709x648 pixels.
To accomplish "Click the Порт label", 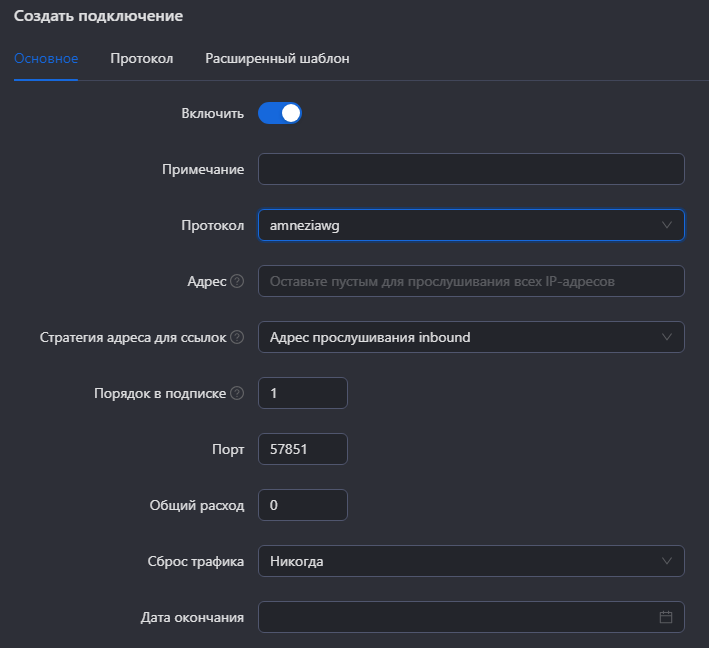I will [x=228, y=449].
